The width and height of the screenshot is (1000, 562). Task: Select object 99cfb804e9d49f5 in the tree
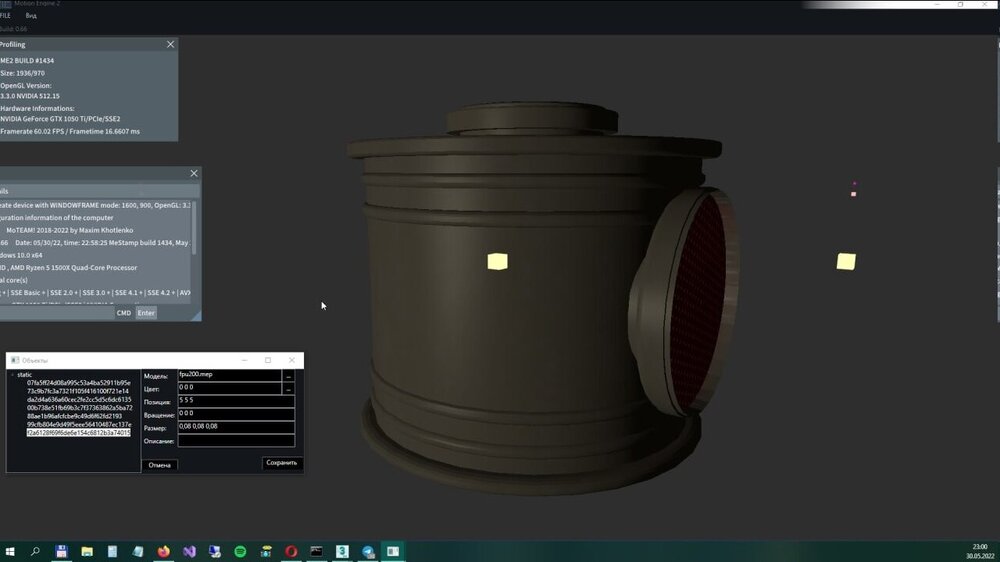click(x=78, y=424)
